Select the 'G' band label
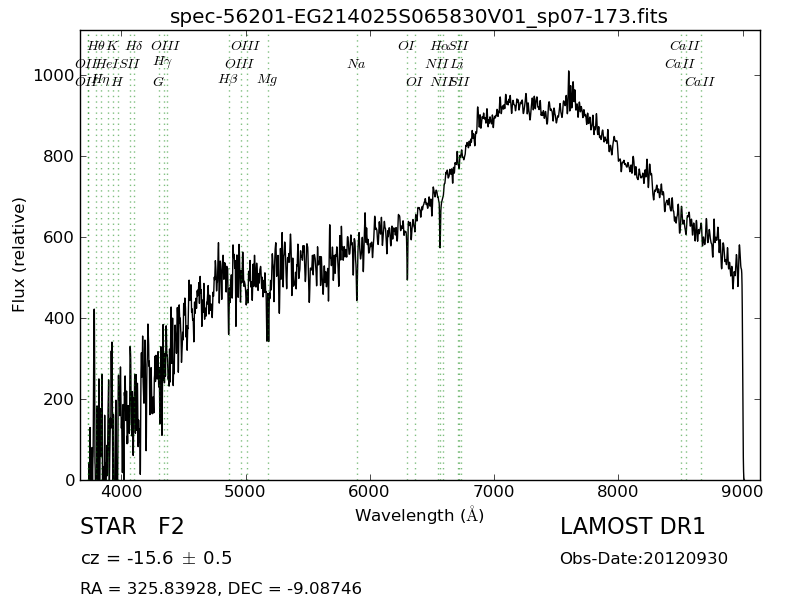The height and width of the screenshot is (600, 800). 159,82
